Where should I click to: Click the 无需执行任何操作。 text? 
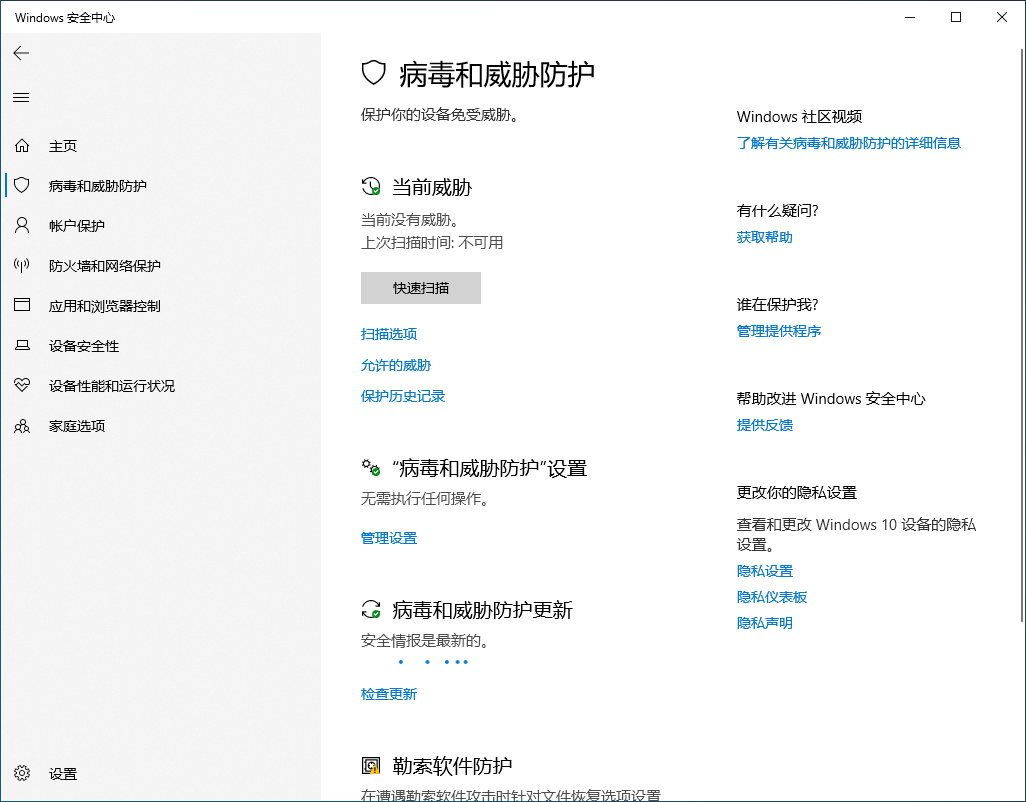coord(425,498)
